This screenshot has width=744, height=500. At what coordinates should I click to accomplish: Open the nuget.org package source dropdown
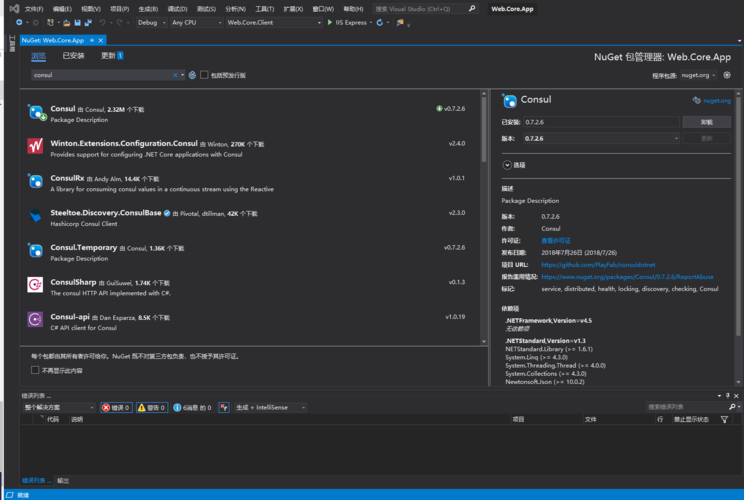698,75
